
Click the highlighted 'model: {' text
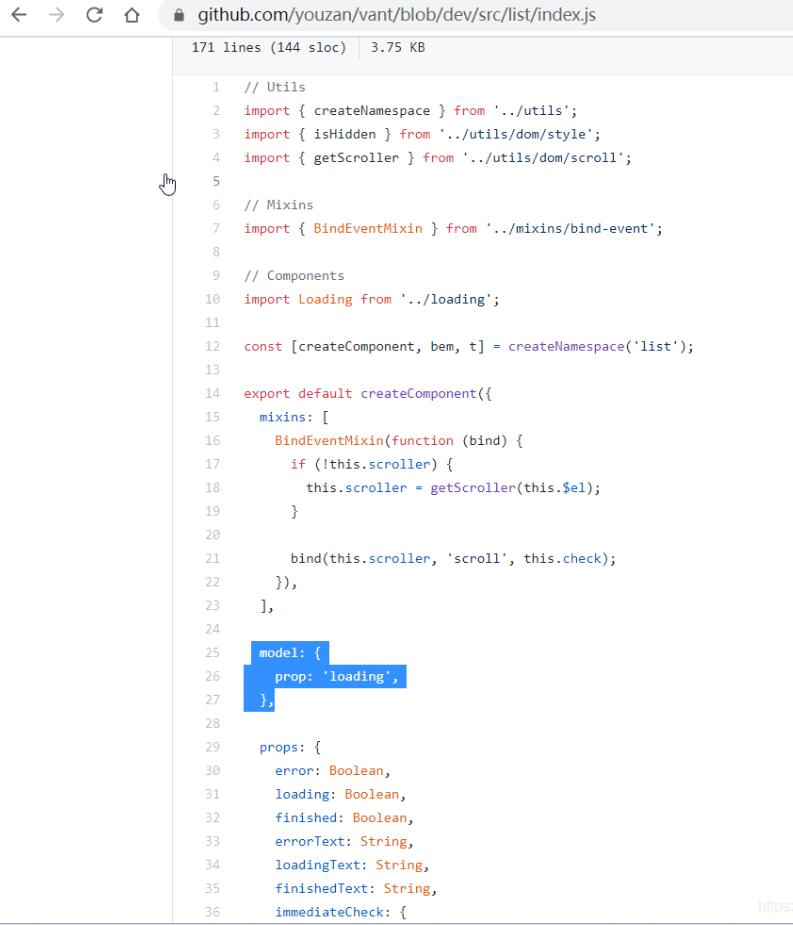coord(290,653)
